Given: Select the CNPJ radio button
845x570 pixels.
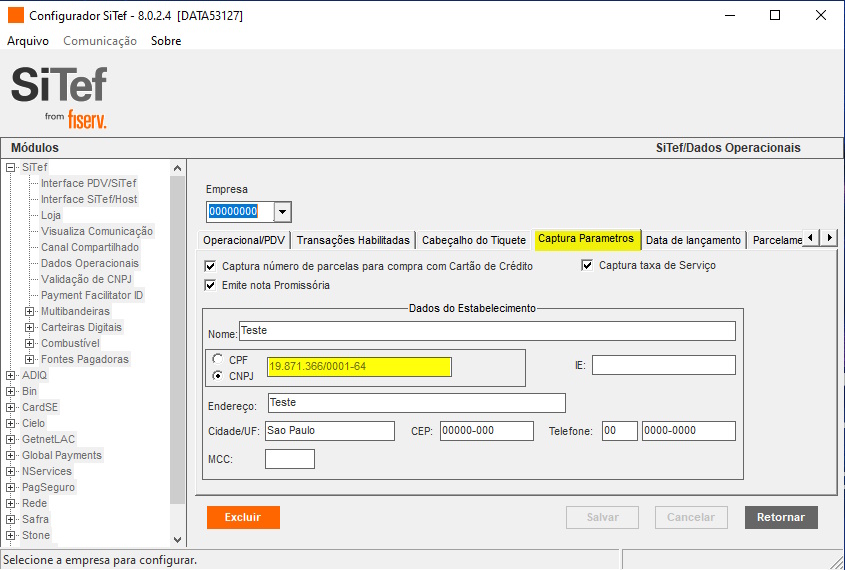Looking at the screenshot, I should (x=218, y=376).
